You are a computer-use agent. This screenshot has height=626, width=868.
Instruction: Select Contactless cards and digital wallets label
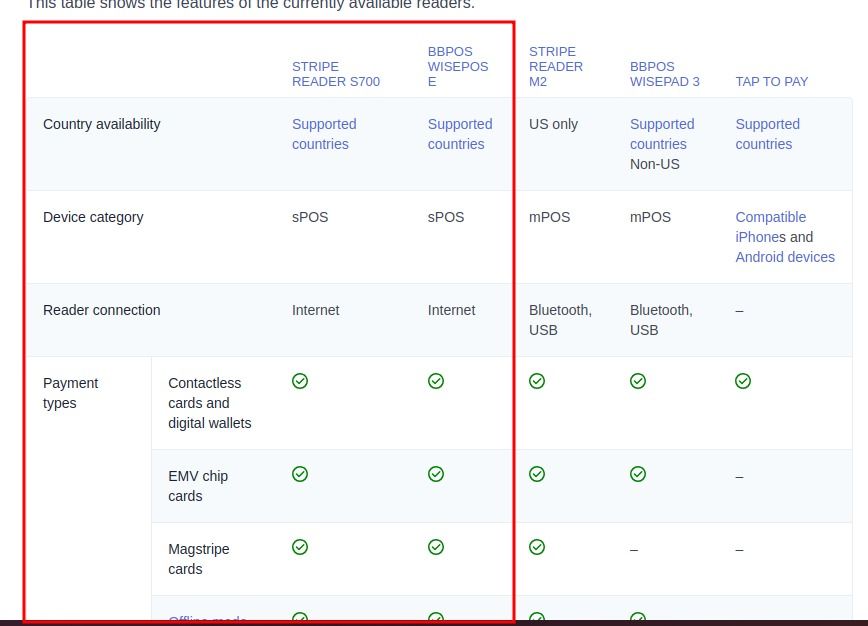tap(210, 403)
